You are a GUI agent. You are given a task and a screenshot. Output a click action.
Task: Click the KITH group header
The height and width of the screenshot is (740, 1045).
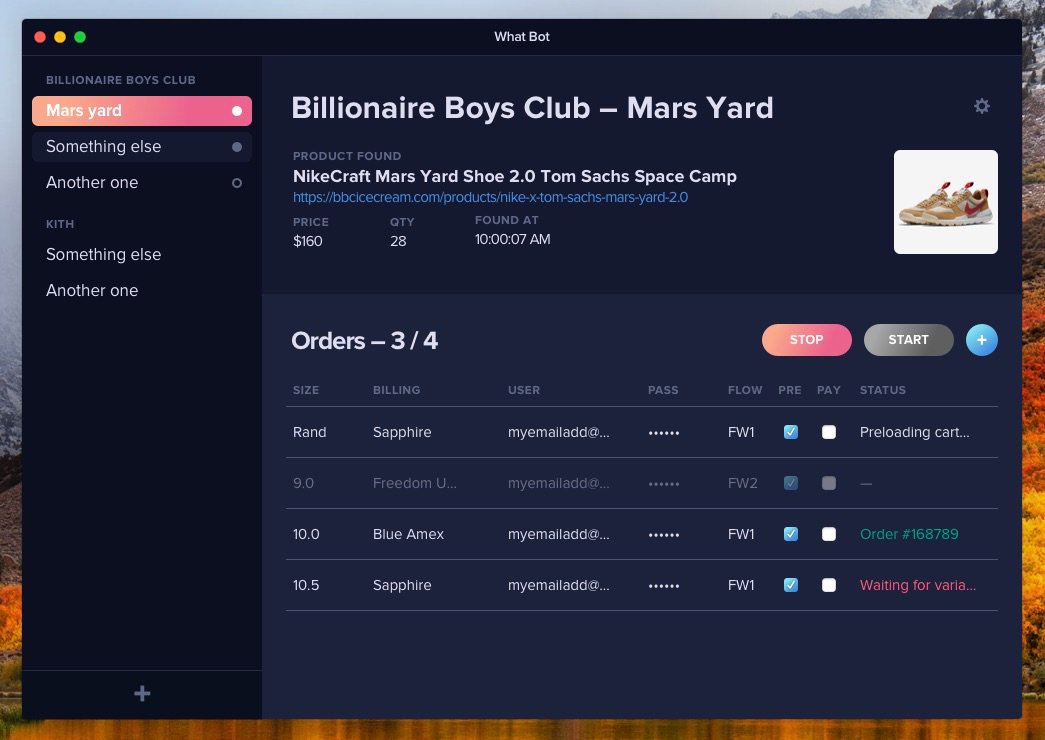click(x=60, y=224)
